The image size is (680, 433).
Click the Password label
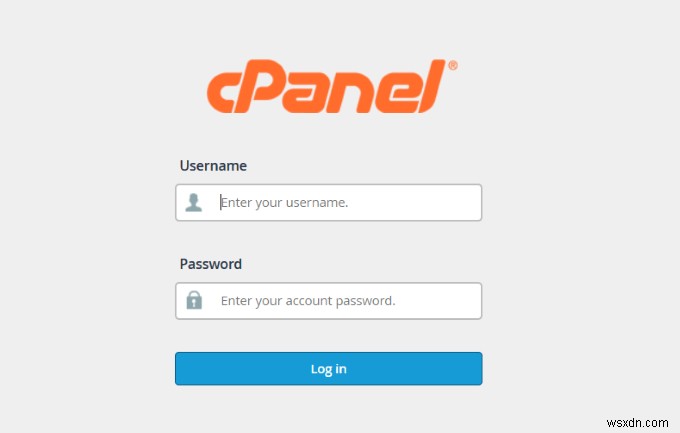point(211,264)
